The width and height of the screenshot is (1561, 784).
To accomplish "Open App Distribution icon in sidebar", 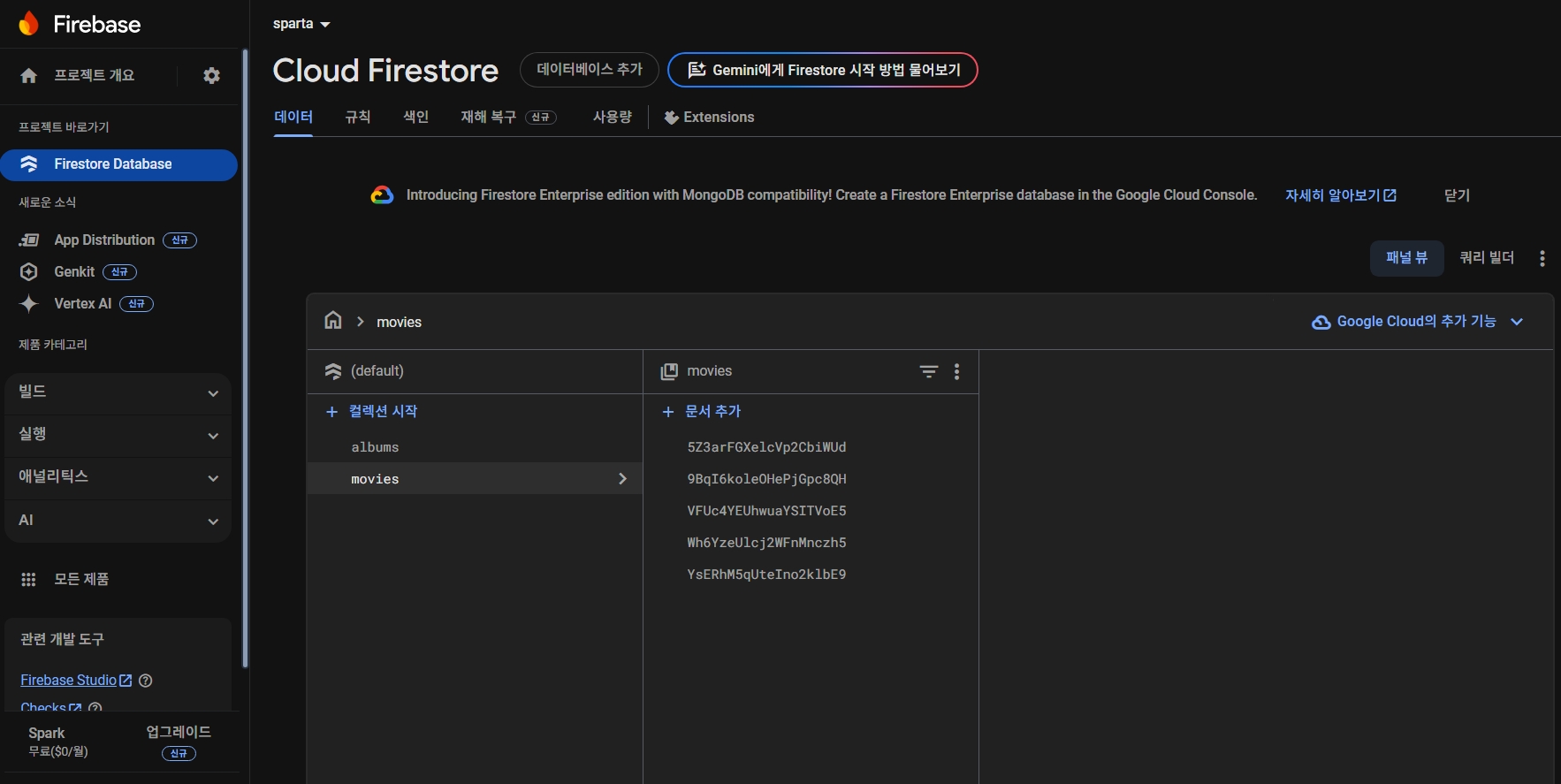I will point(29,240).
